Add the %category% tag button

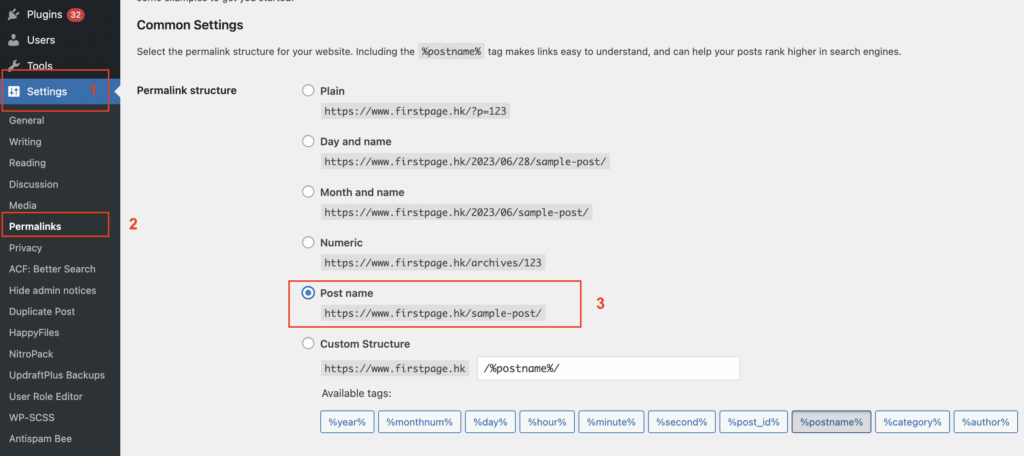click(x=910, y=422)
